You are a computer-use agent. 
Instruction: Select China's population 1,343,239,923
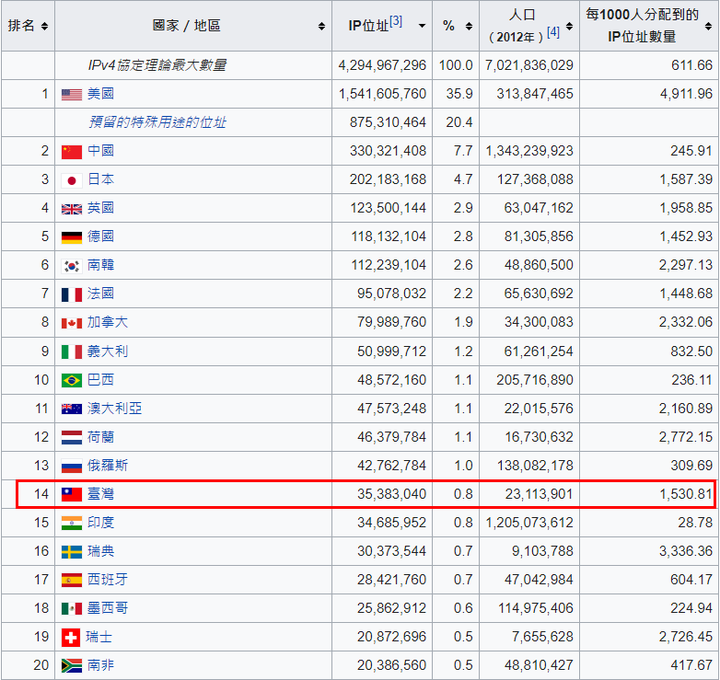(529, 151)
